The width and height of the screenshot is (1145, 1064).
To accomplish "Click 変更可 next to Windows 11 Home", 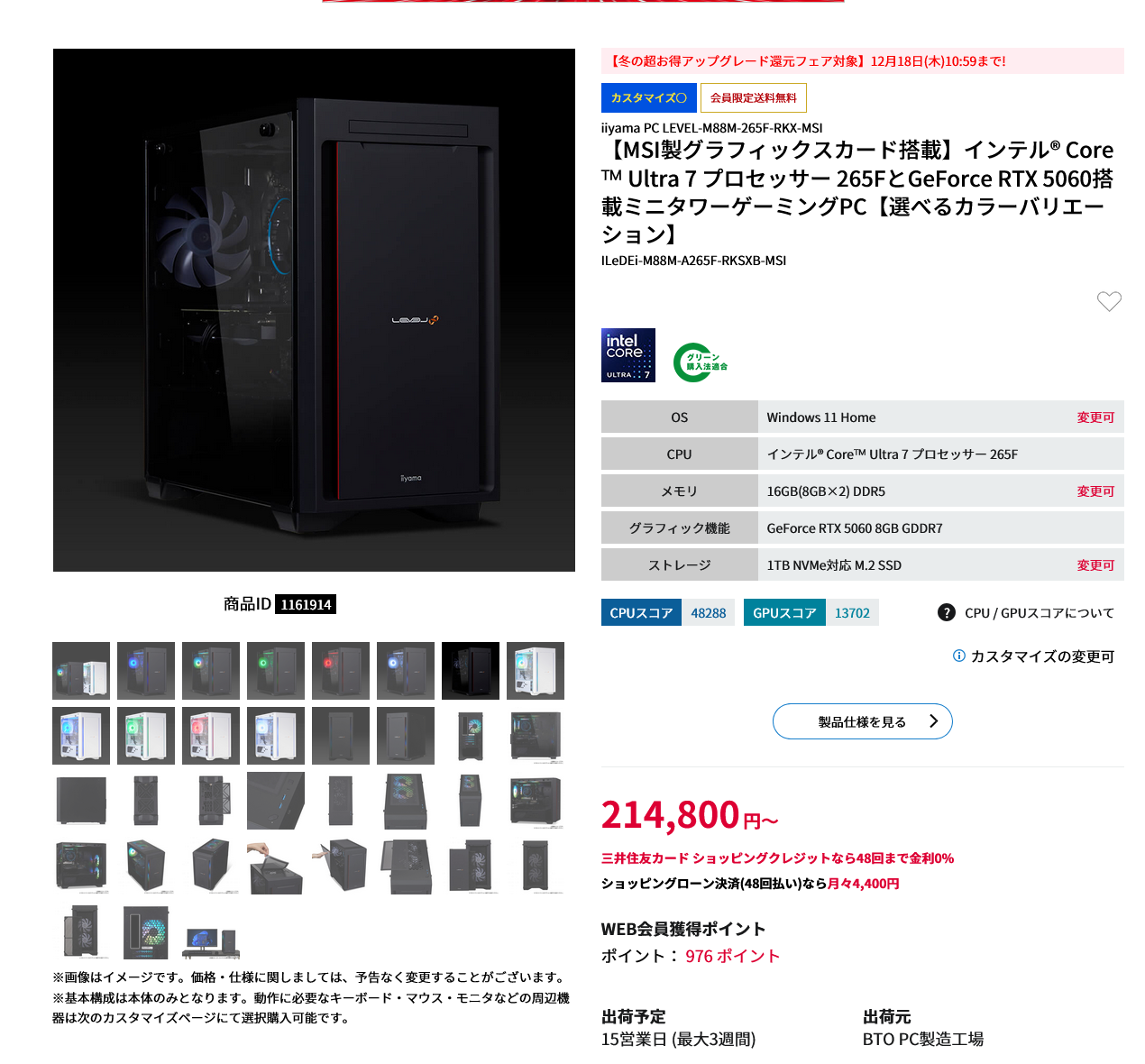I will [x=1095, y=417].
